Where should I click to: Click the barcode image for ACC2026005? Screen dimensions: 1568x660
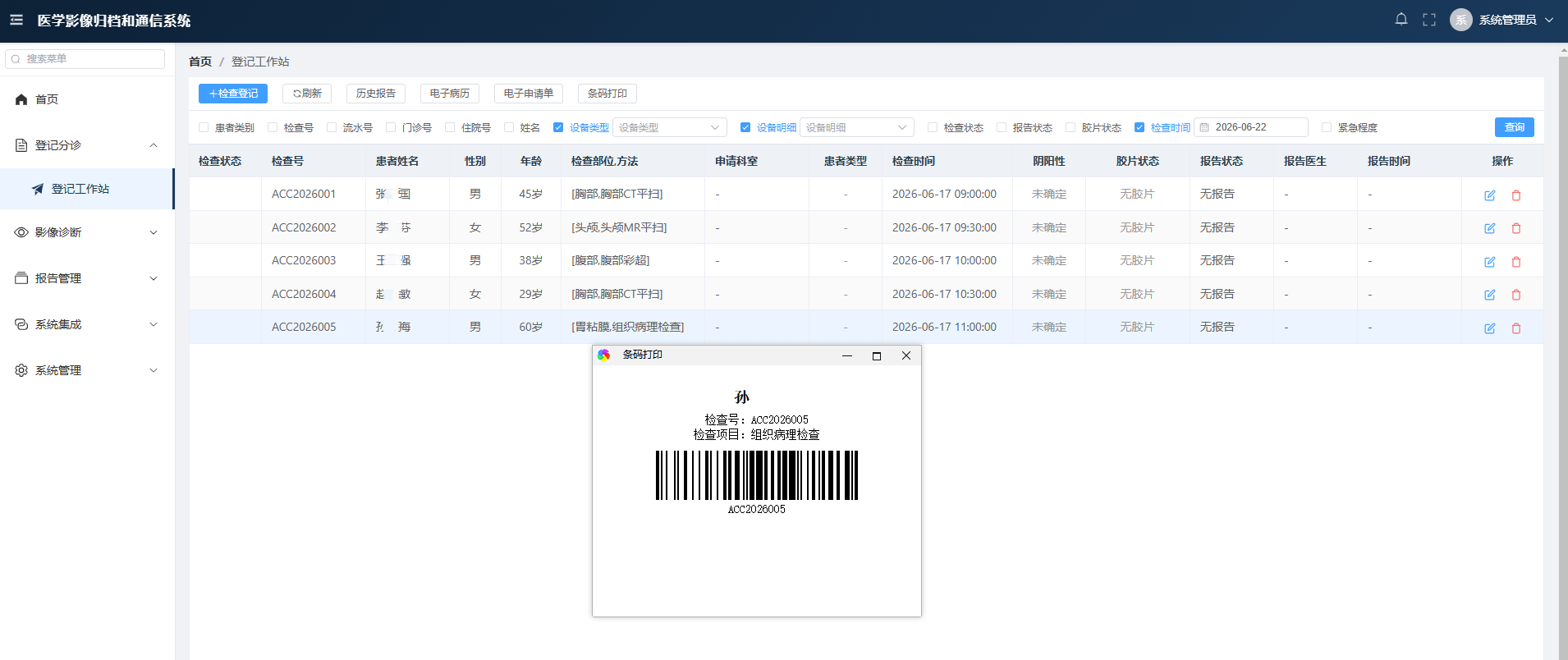(x=757, y=475)
